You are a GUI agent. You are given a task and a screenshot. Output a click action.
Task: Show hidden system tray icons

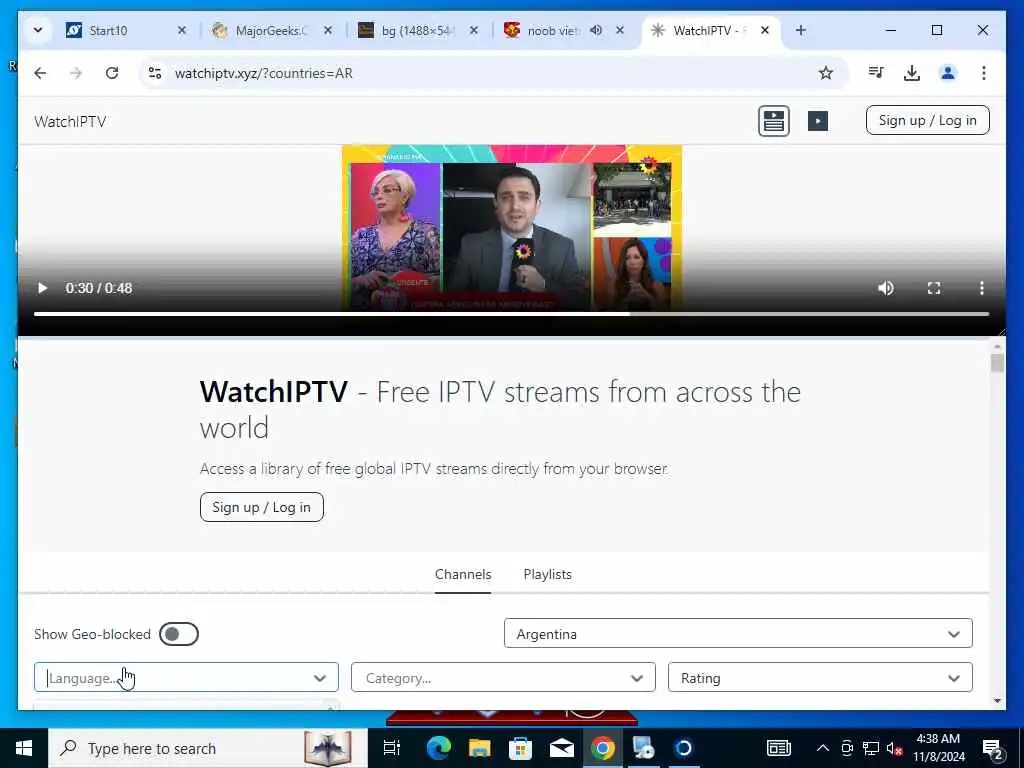point(823,748)
